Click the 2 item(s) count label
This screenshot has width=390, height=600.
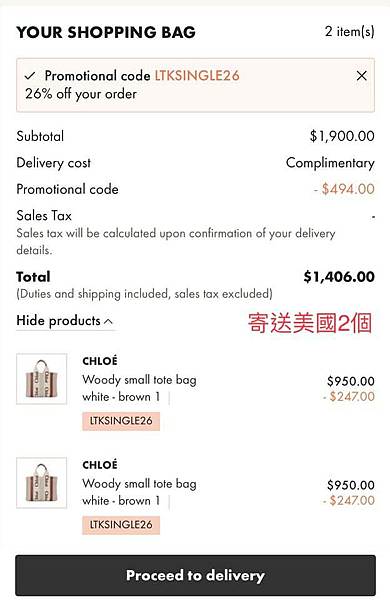click(349, 32)
